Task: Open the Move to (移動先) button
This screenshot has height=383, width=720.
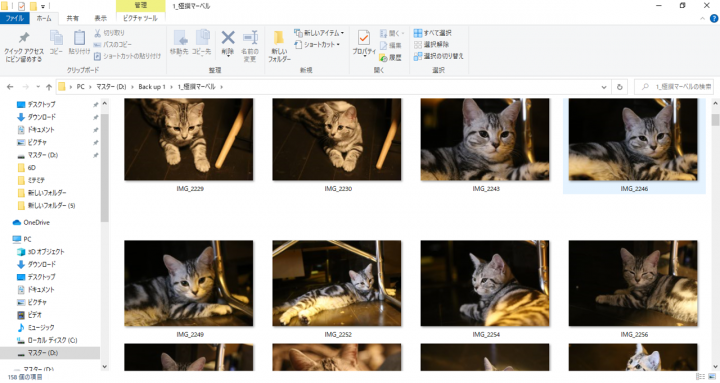Action: point(179,43)
